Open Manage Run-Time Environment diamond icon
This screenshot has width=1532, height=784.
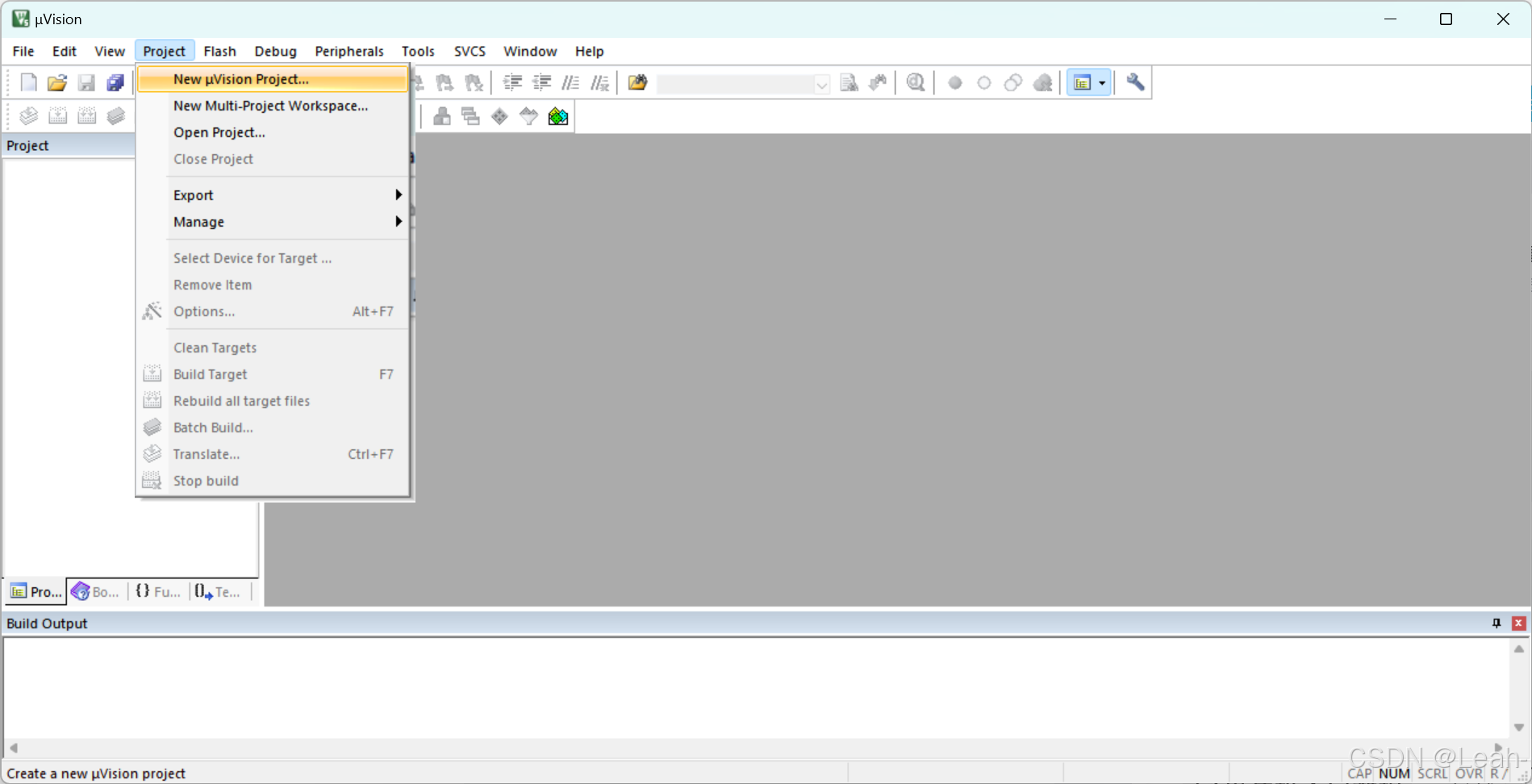point(499,116)
